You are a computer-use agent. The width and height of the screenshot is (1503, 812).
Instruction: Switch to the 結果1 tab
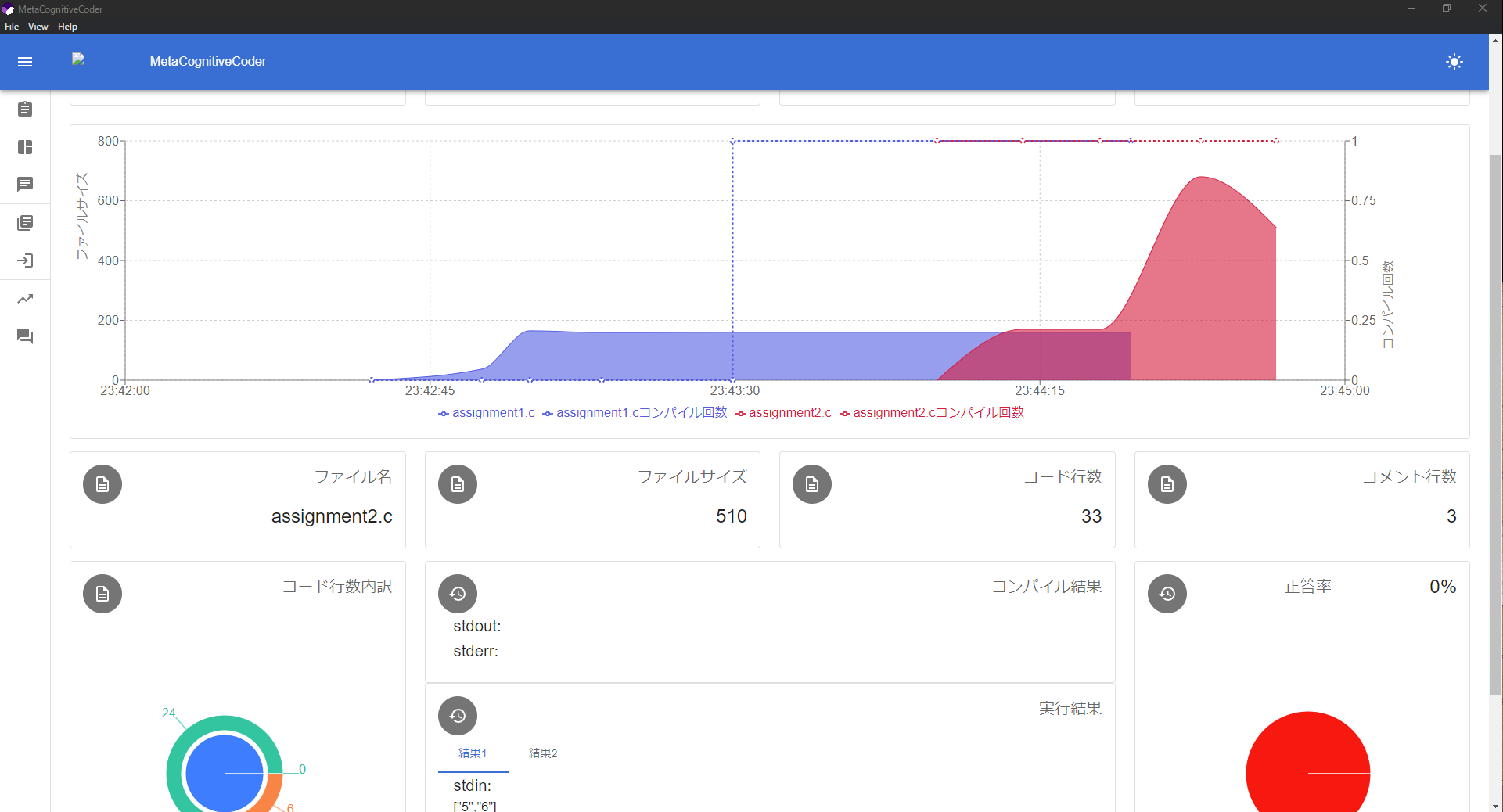[473, 753]
